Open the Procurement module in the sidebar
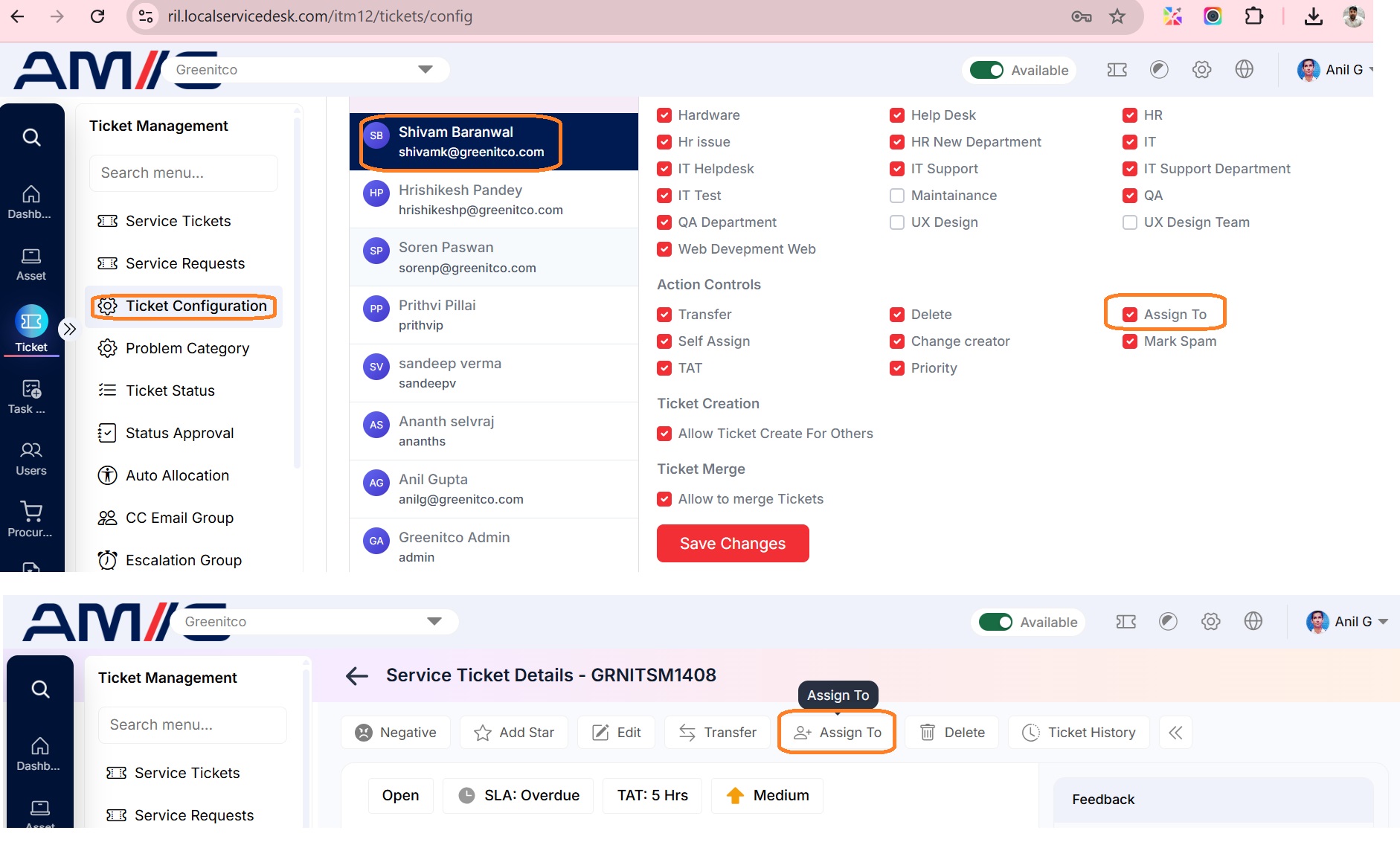Screen dimensions: 1400x842 pyautogui.click(x=31, y=520)
